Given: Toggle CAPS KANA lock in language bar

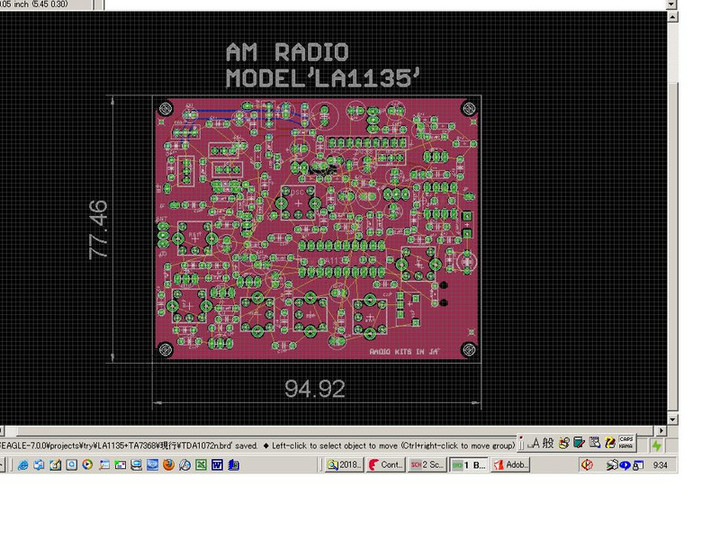Looking at the screenshot, I should [x=626, y=443].
